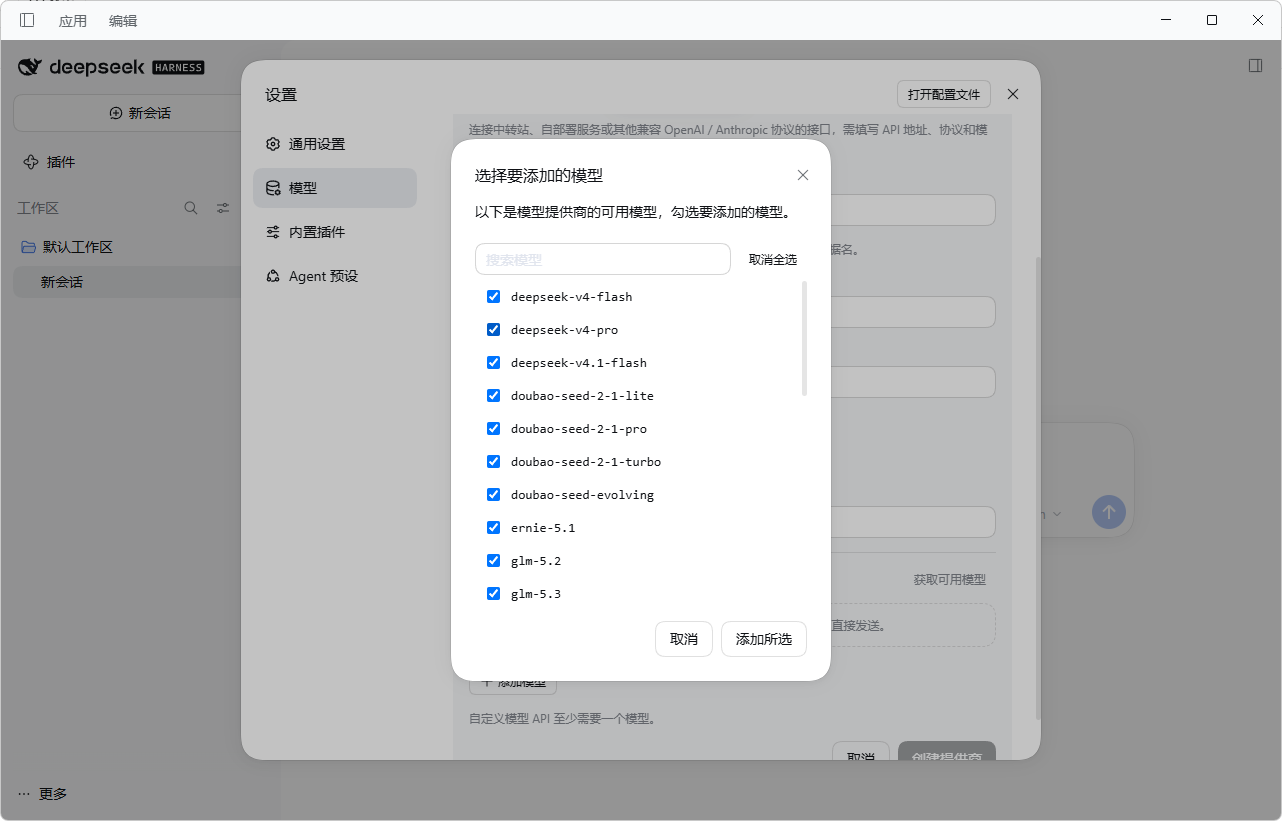Viewport: 1282px width, 821px height.
Task: Click the send arrow button
Action: point(1108,512)
